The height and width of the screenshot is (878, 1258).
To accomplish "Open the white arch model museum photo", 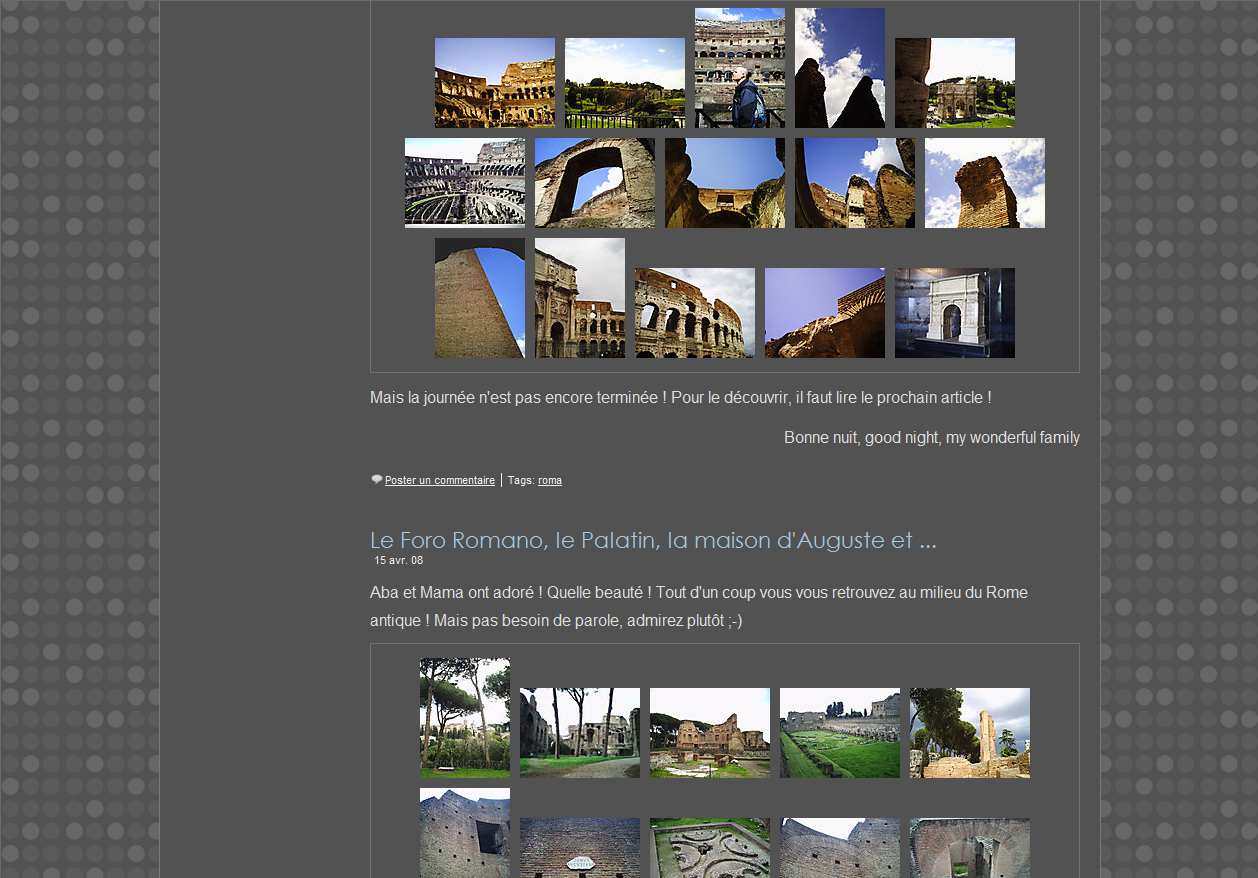I will 954,313.
